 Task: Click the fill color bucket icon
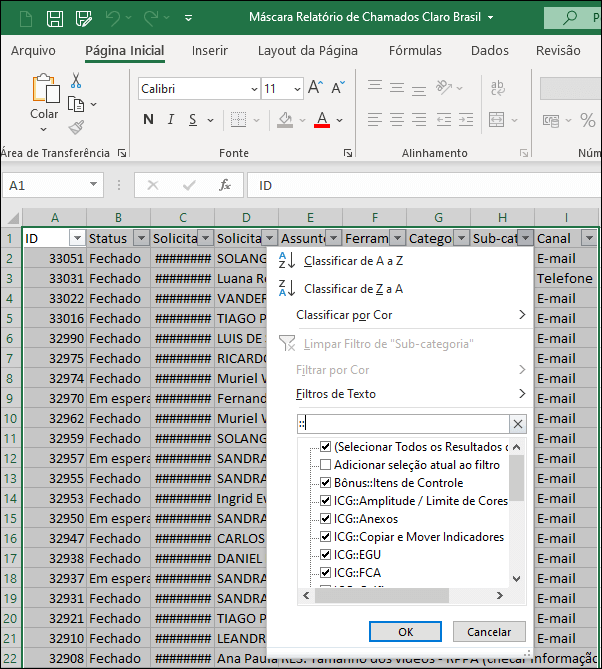tap(285, 119)
